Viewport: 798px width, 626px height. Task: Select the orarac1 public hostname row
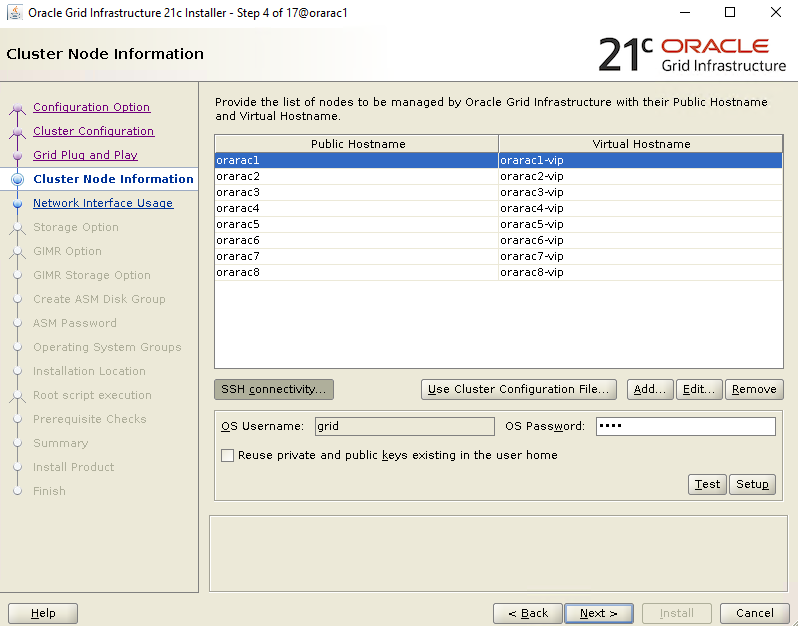coord(356,160)
